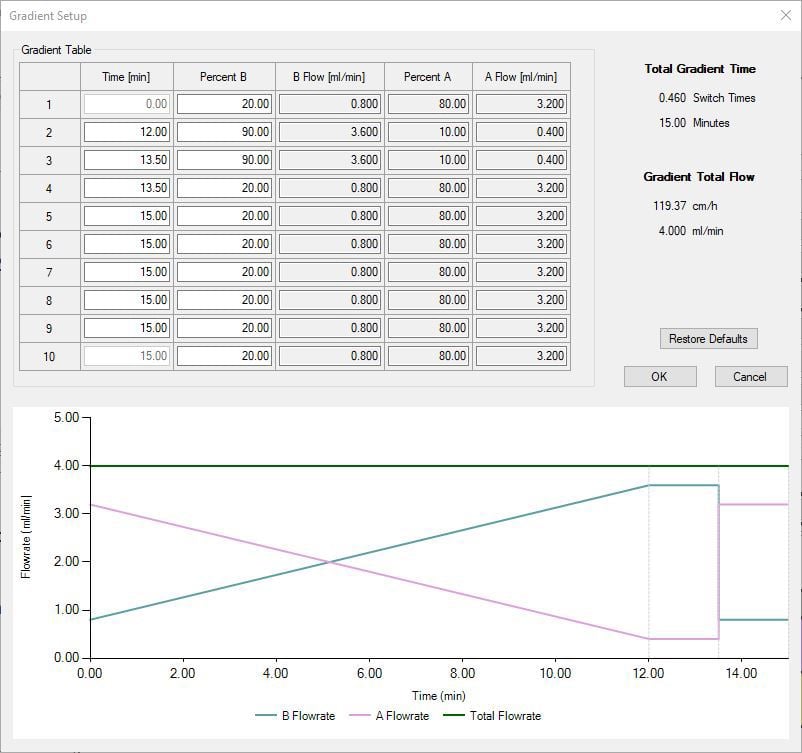Edit Time field in row 8
The image size is (802, 753).
coord(127,300)
